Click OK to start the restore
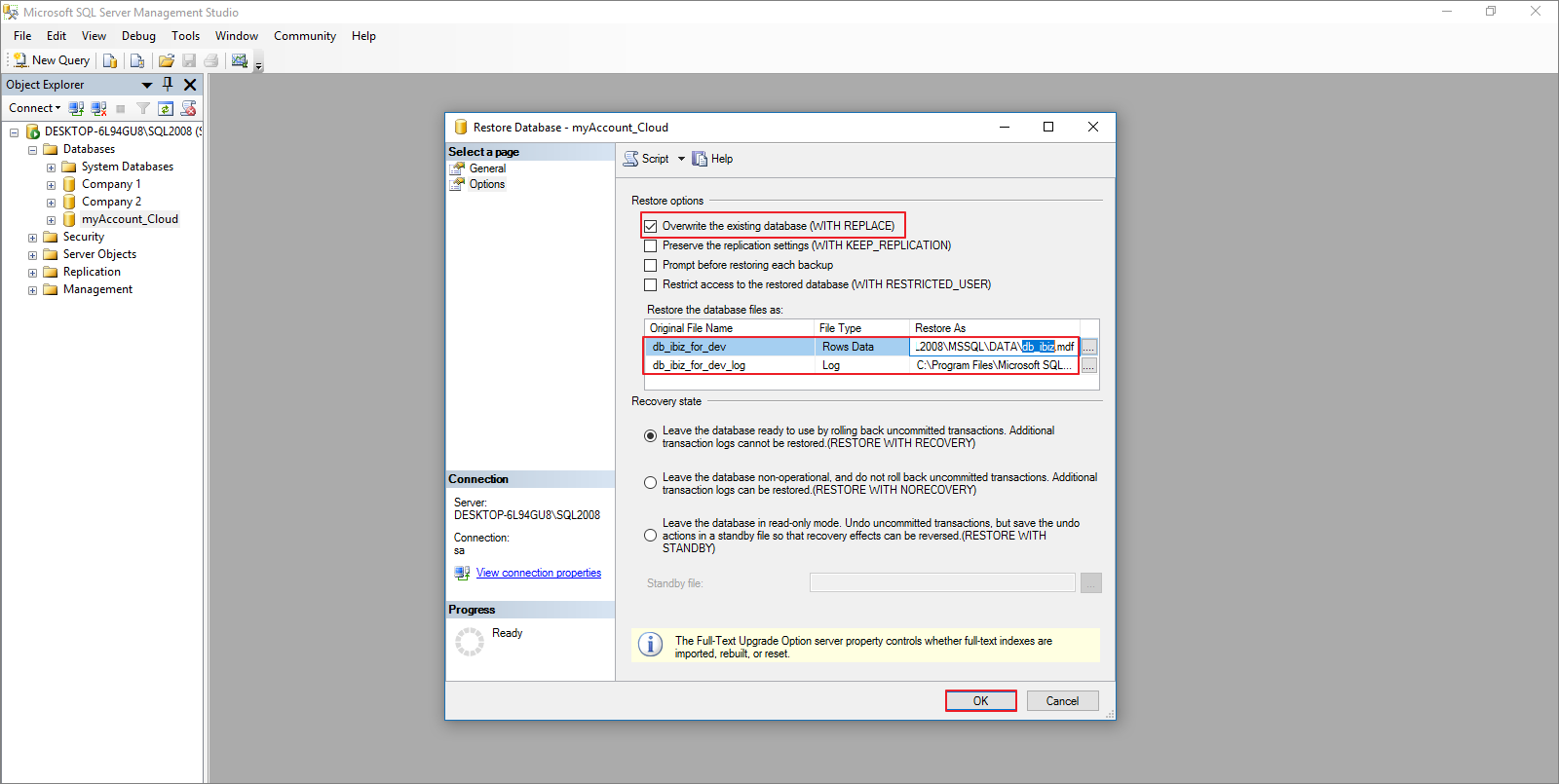The height and width of the screenshot is (784, 1559). click(x=981, y=701)
